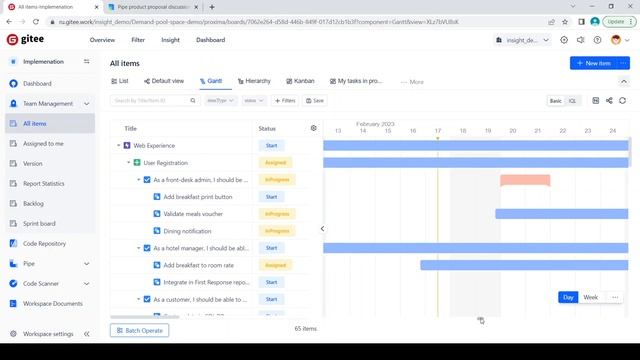
Task: Collapse the table panel with left arrow handle
Action: (322, 229)
